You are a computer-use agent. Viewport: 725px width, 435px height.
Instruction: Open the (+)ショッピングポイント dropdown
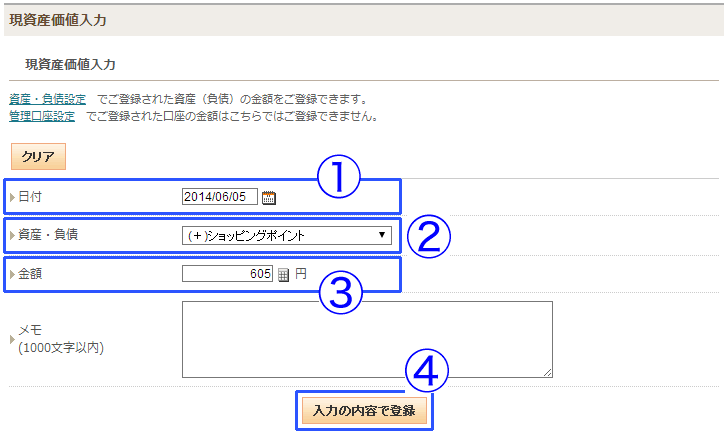(x=287, y=235)
